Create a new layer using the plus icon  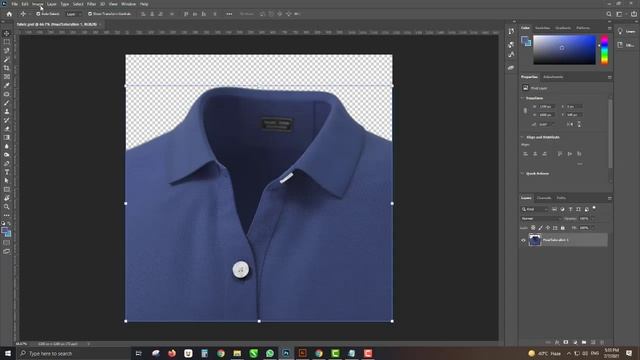point(593,342)
